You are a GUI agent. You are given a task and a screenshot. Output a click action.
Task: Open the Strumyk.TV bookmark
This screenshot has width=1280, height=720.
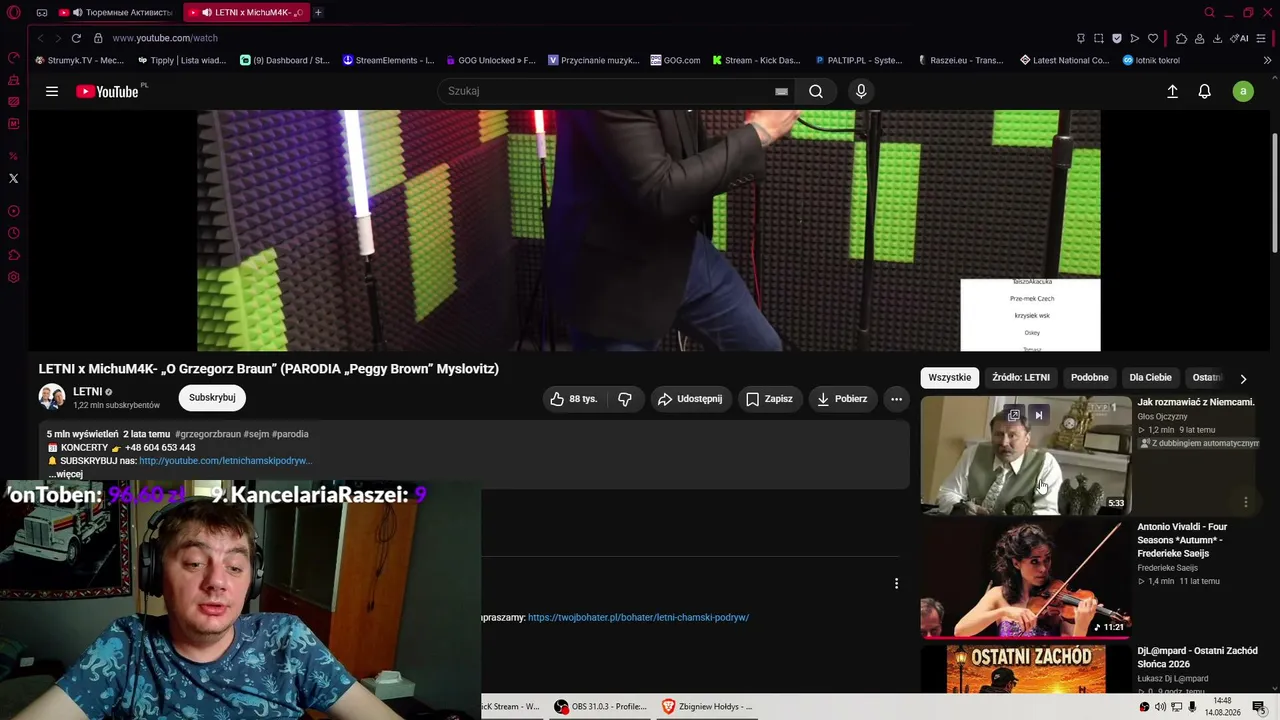click(80, 60)
